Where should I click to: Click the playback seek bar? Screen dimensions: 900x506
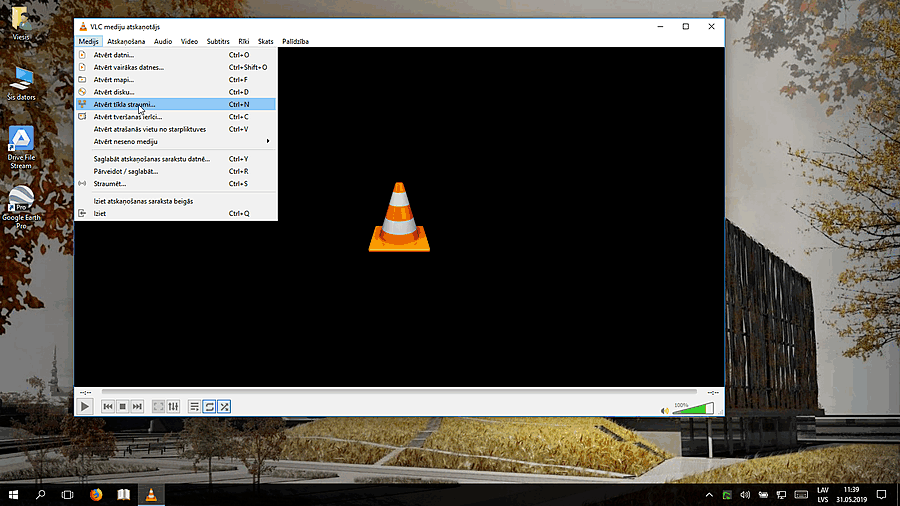(399, 392)
